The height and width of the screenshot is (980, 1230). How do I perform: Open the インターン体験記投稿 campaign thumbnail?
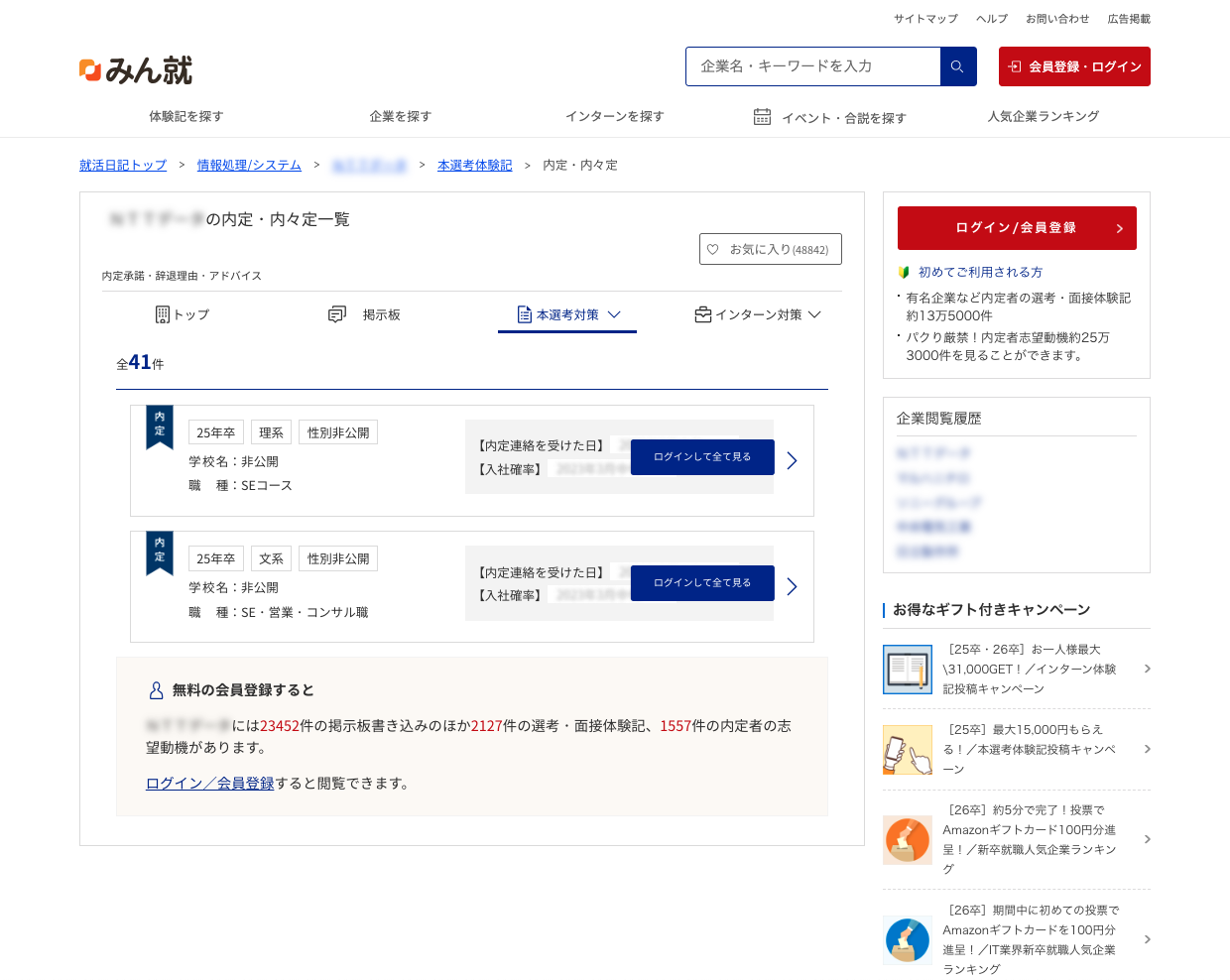point(908,670)
